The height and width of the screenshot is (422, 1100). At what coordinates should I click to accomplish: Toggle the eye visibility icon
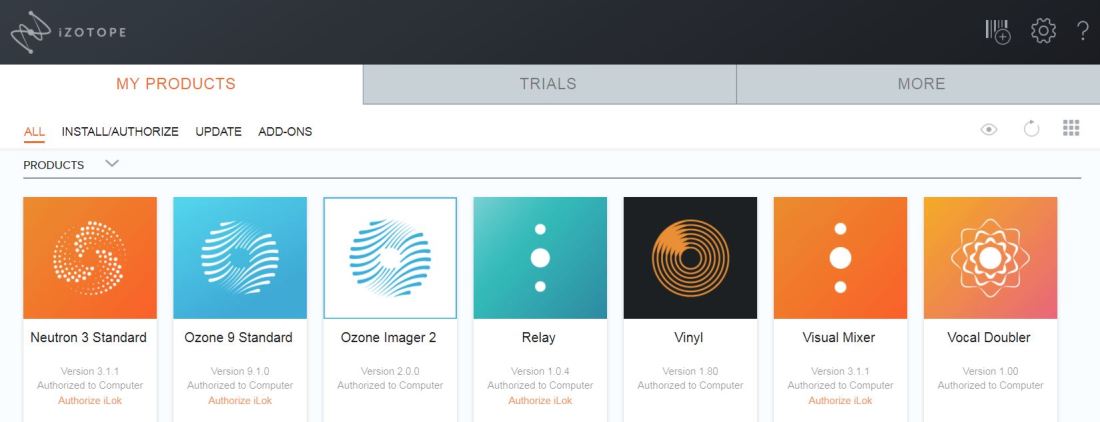click(x=989, y=129)
